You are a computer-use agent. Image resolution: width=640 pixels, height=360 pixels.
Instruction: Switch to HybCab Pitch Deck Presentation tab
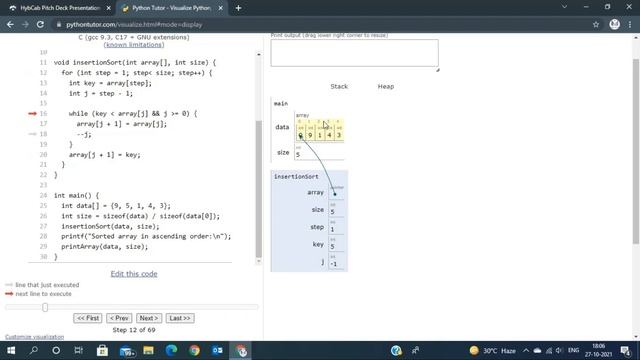[x=58, y=8]
